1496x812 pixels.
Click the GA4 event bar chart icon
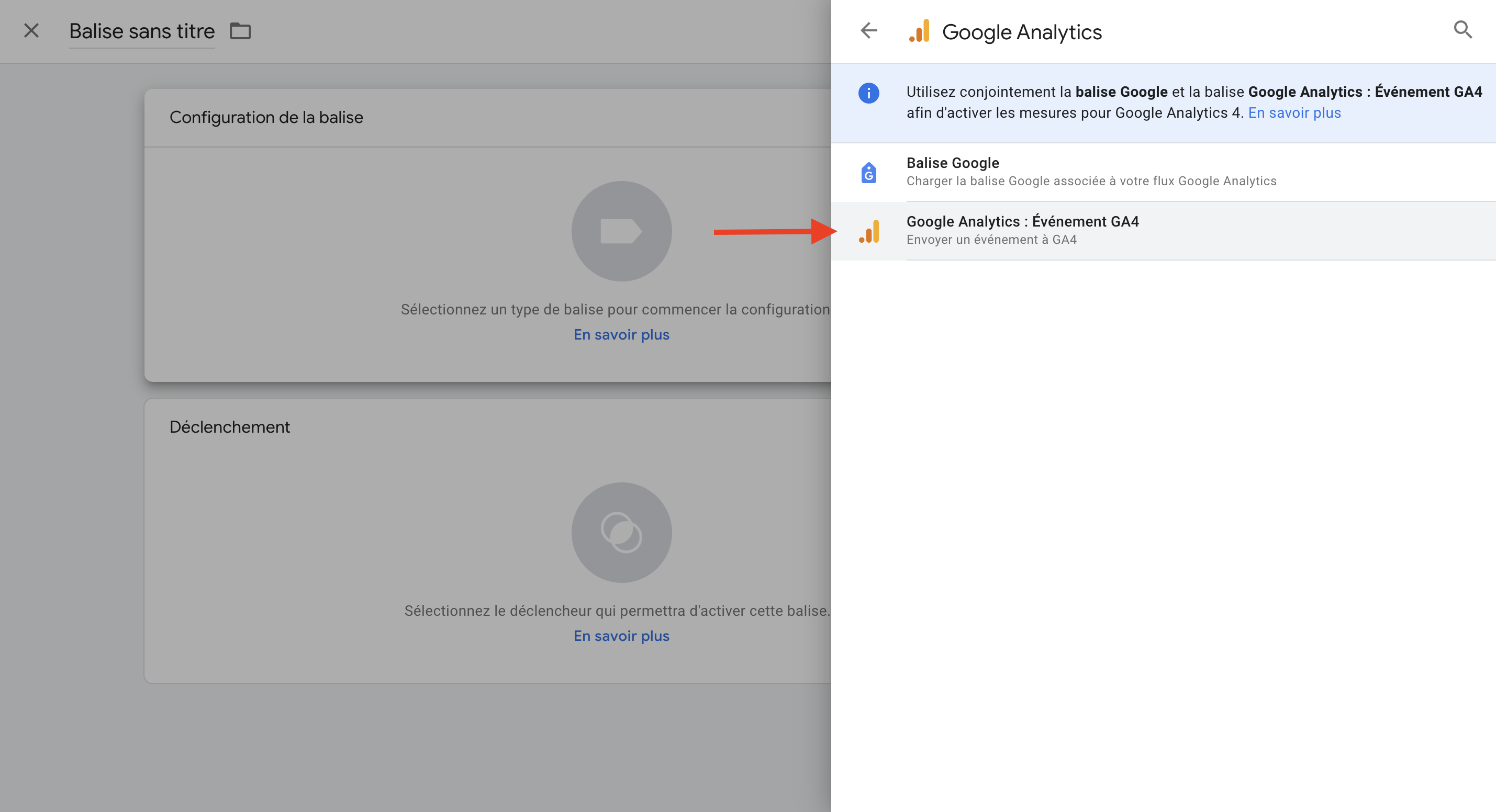[x=869, y=231]
